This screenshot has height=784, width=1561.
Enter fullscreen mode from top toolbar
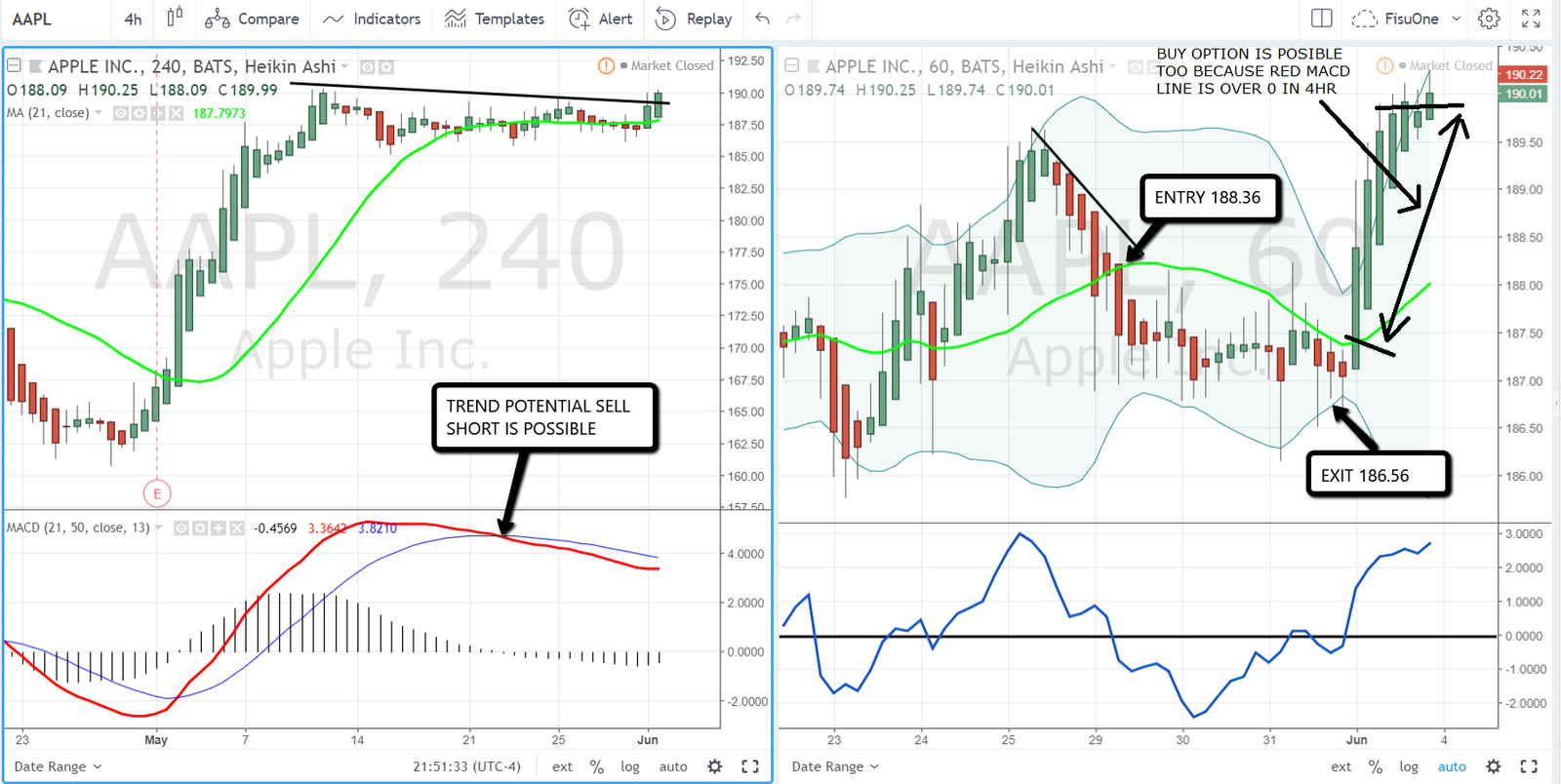click(1531, 19)
